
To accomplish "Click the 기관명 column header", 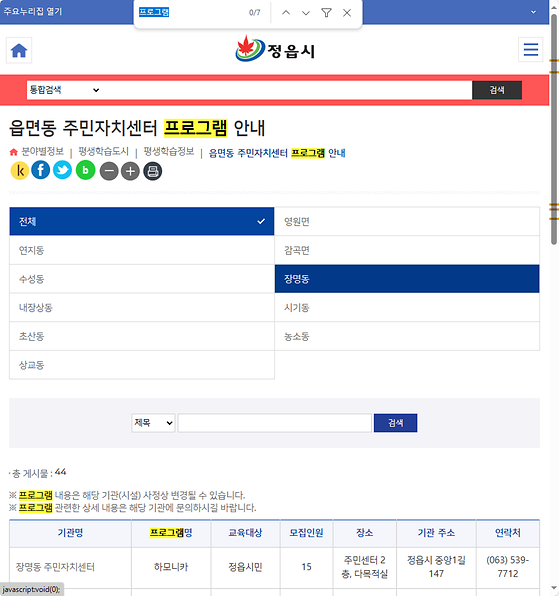I will point(70,533).
